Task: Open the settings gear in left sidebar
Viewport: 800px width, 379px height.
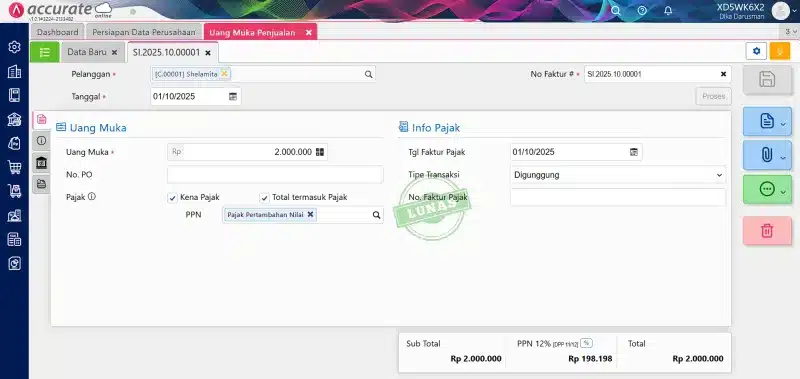Action: tap(14, 47)
